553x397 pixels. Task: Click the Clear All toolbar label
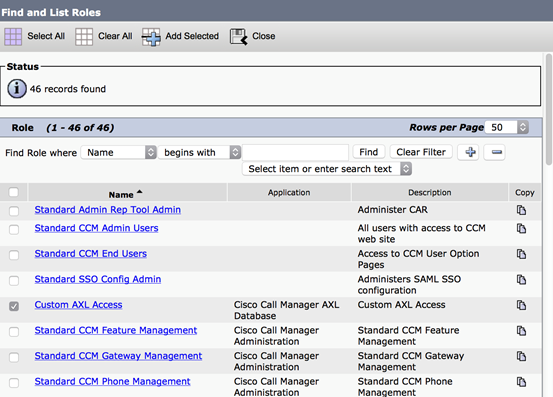point(115,36)
